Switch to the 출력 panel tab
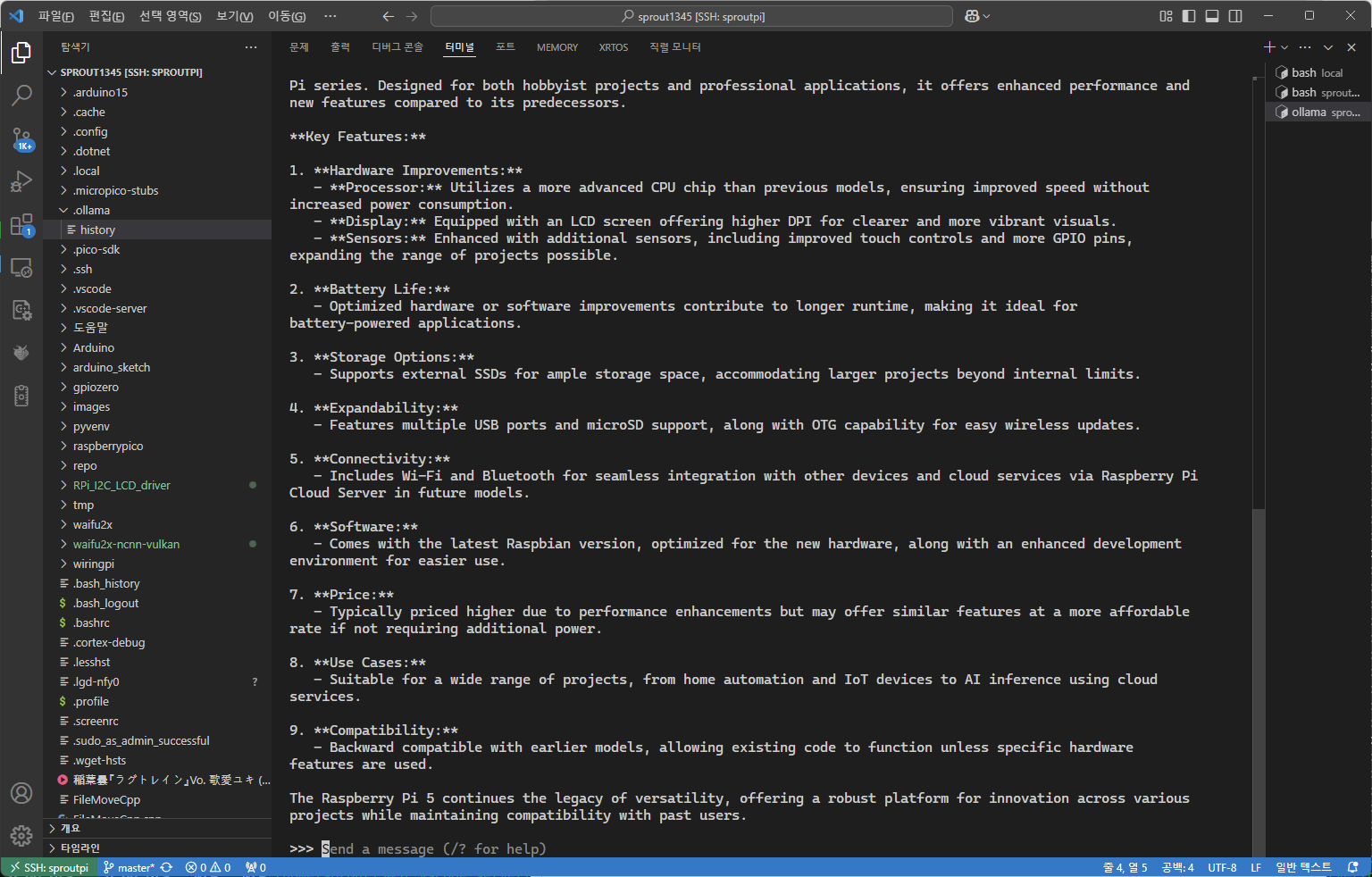The height and width of the screenshot is (877, 1372). 340,47
